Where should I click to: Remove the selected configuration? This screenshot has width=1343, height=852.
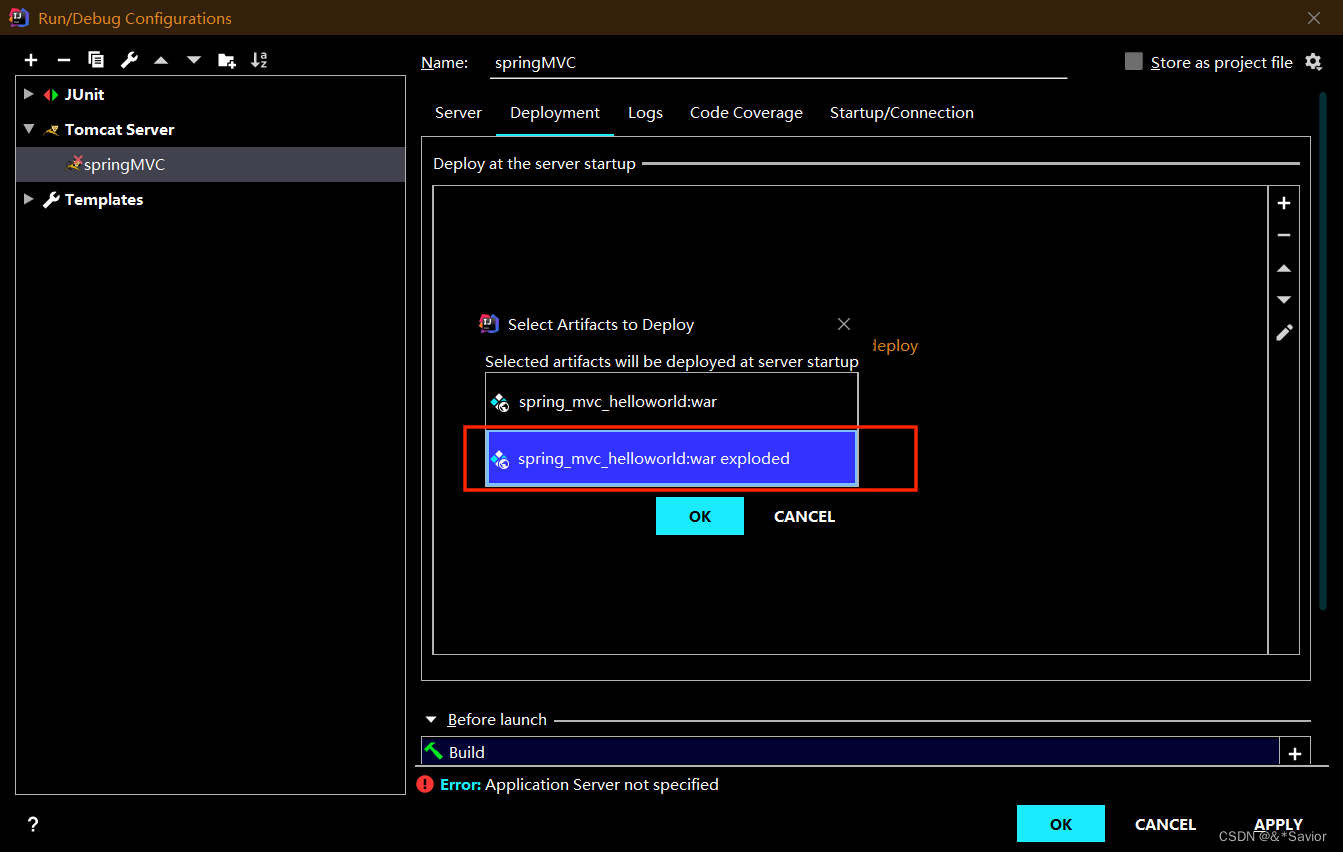63,60
